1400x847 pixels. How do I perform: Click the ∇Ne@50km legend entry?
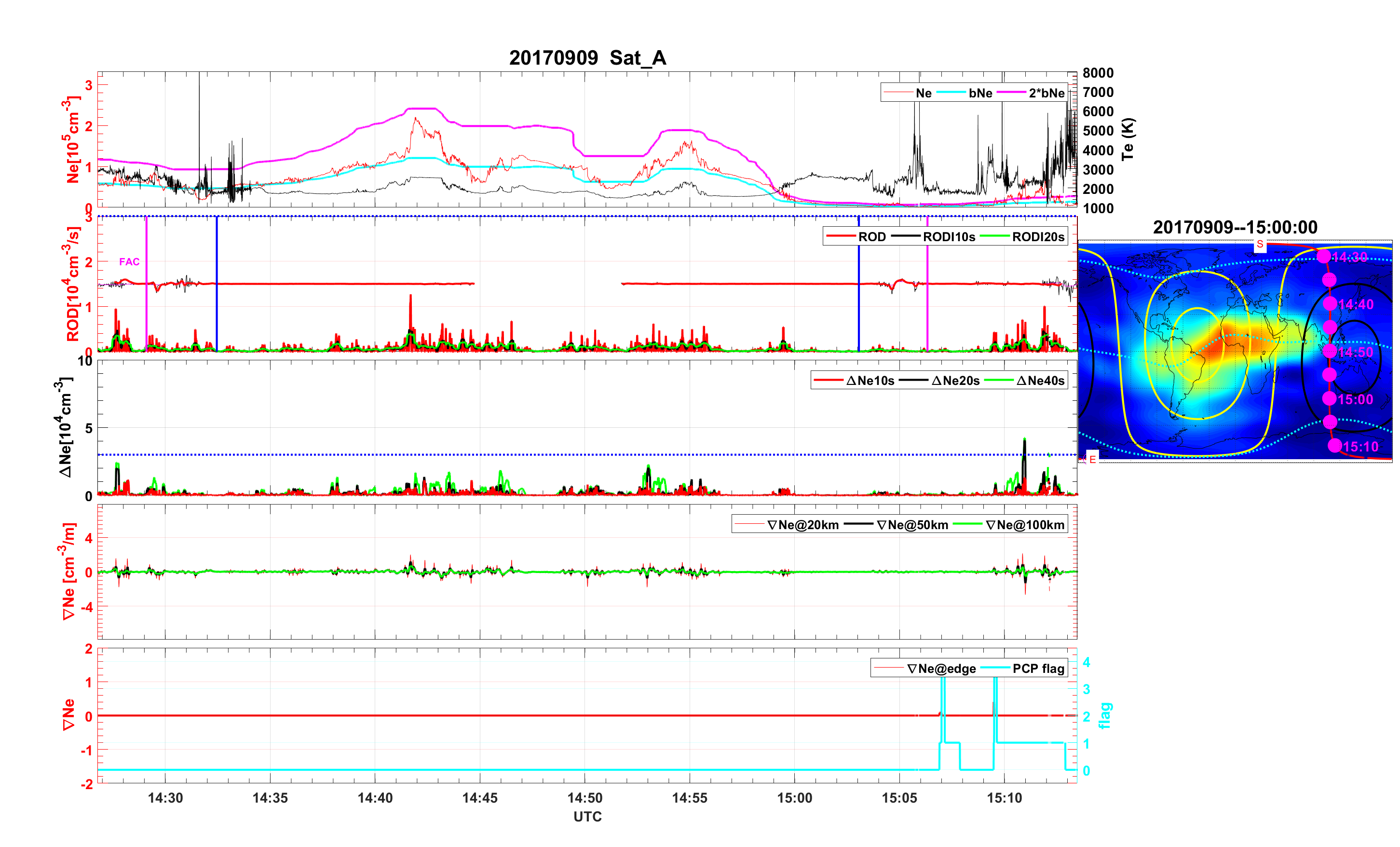click(x=912, y=525)
